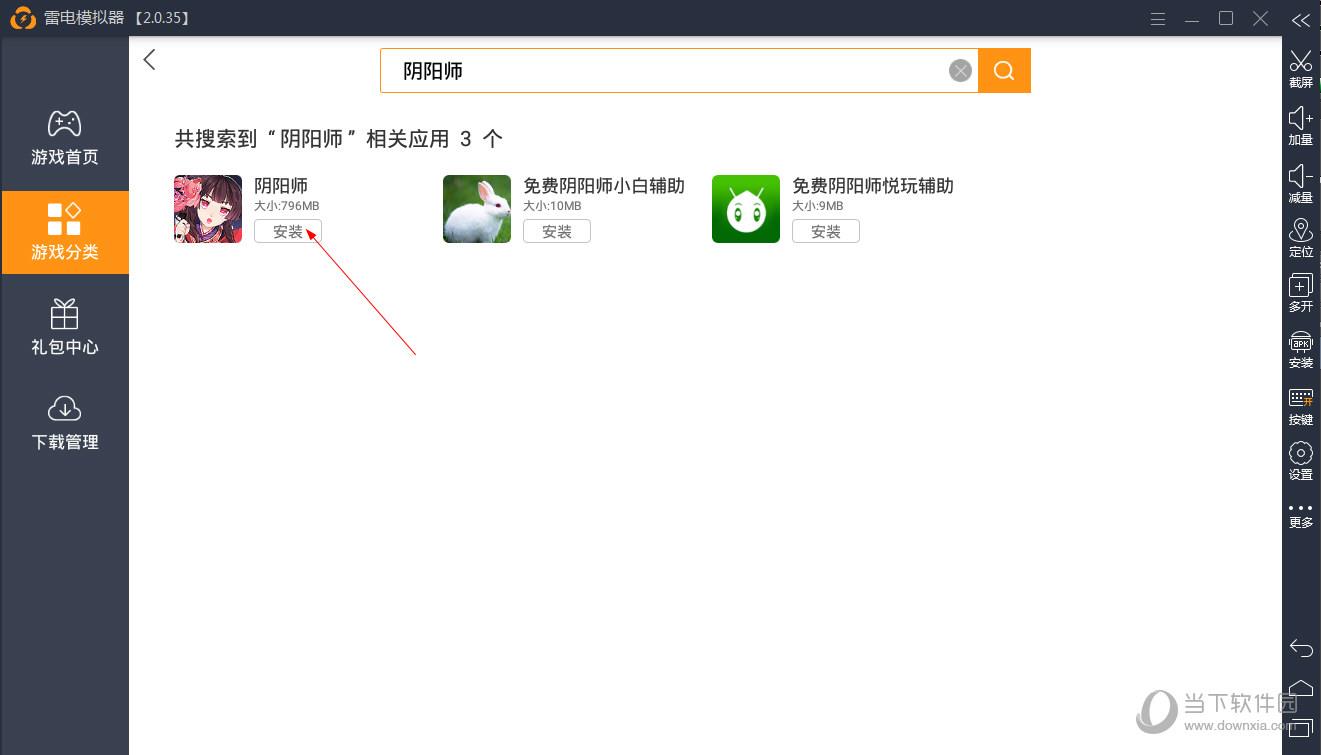Click the 大小:10MB size text
This screenshot has height=755, width=1321.
(x=552, y=206)
